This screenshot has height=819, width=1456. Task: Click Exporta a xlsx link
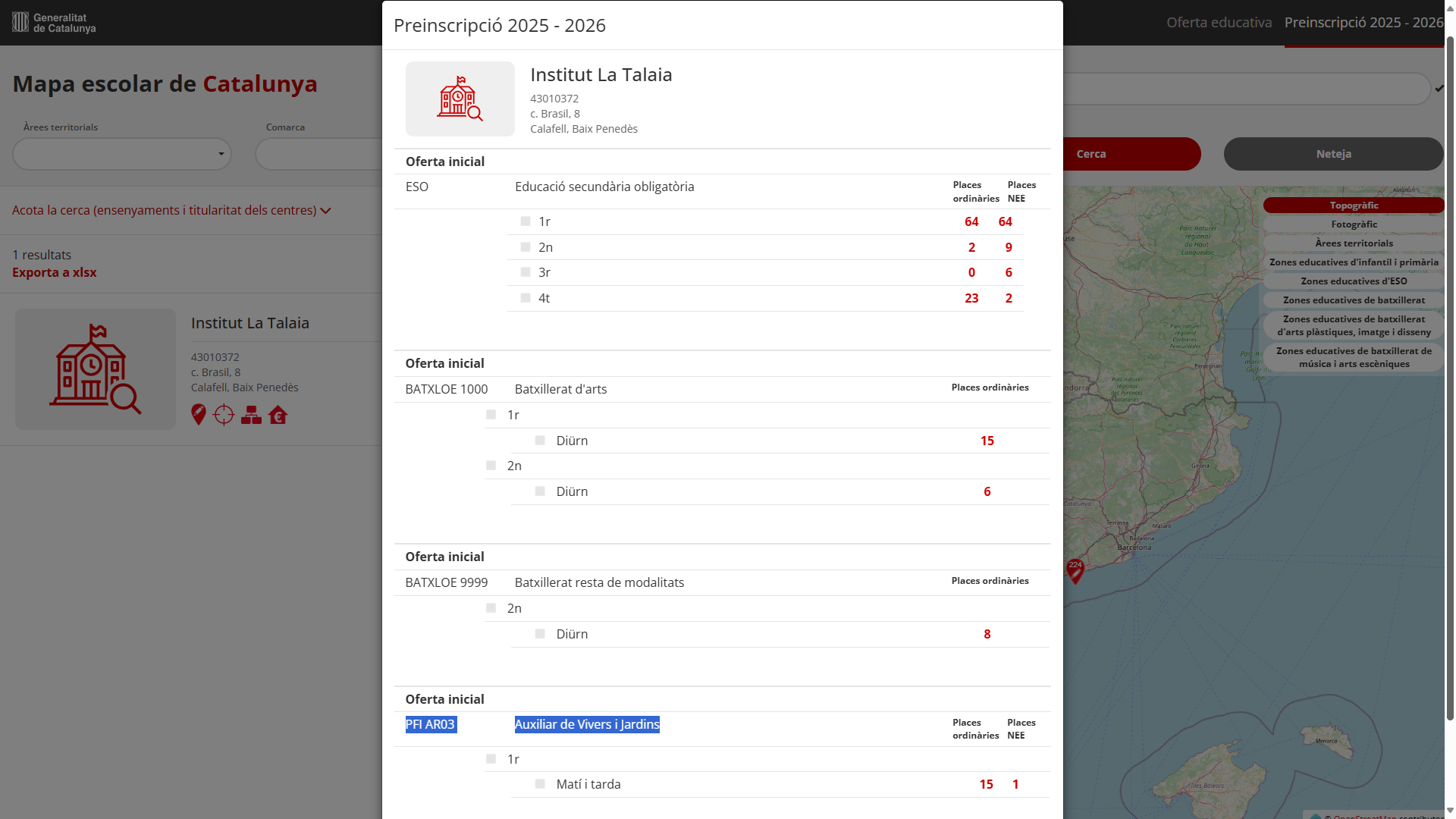tap(55, 272)
